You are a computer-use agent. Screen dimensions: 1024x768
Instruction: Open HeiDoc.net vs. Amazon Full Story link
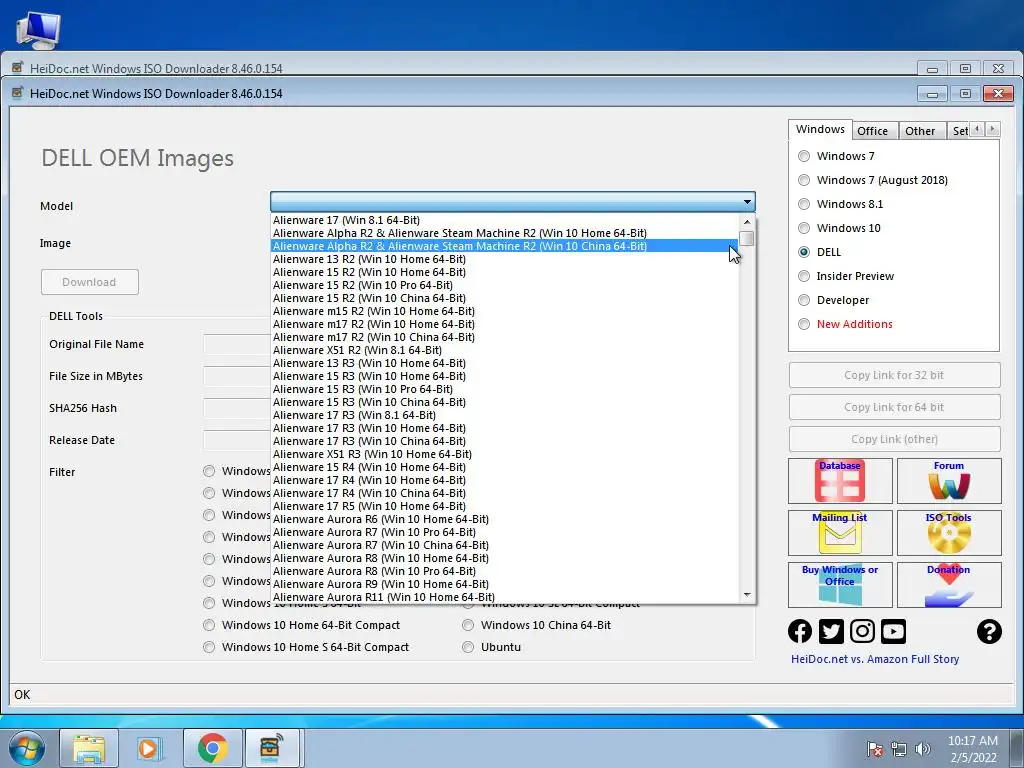pyautogui.click(x=875, y=660)
